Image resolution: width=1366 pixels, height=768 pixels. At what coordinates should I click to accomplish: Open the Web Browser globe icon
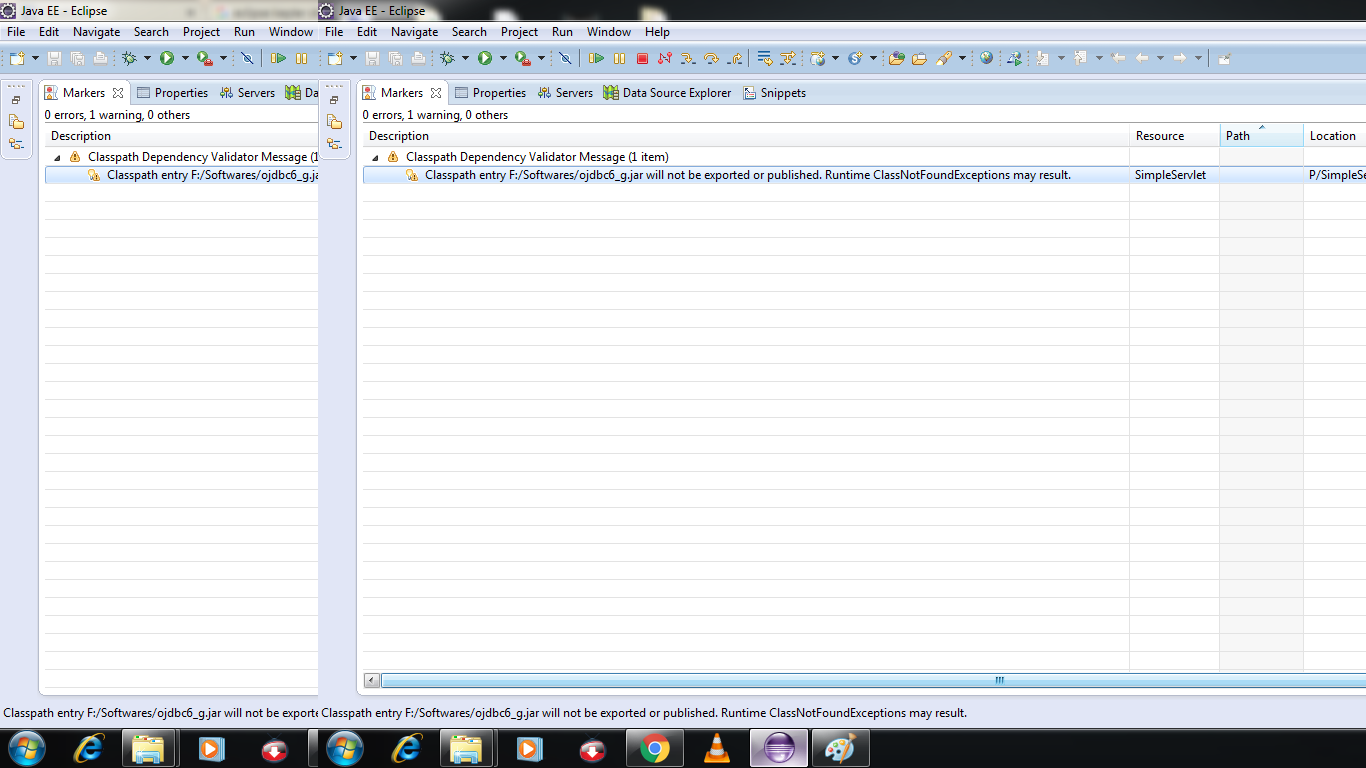coord(987,59)
